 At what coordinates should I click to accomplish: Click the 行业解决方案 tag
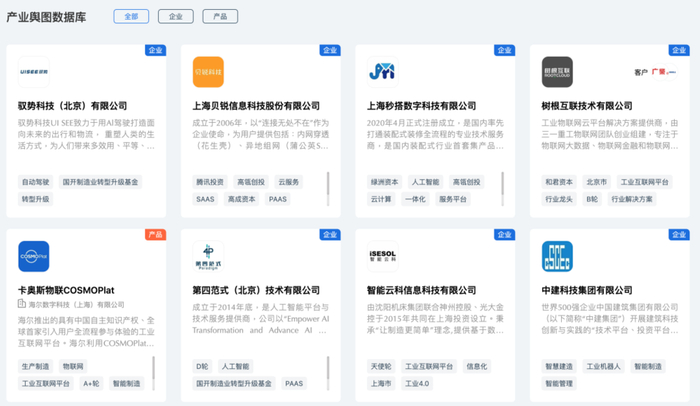click(x=632, y=199)
